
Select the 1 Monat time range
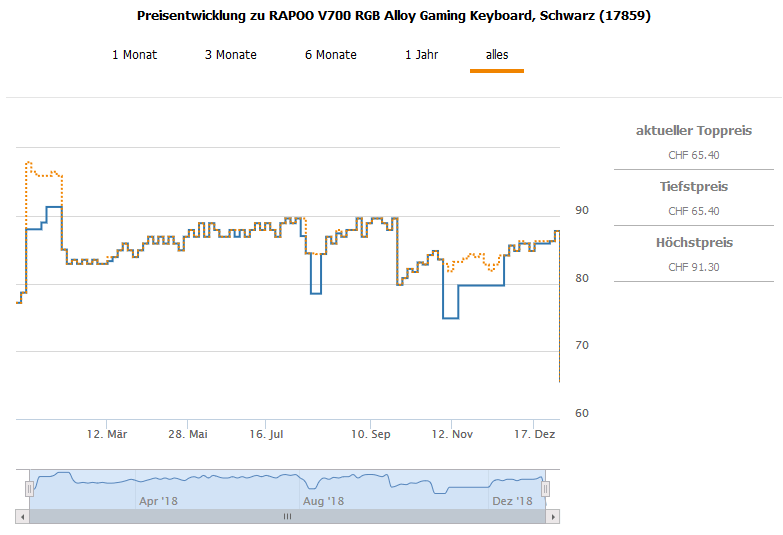pos(134,55)
